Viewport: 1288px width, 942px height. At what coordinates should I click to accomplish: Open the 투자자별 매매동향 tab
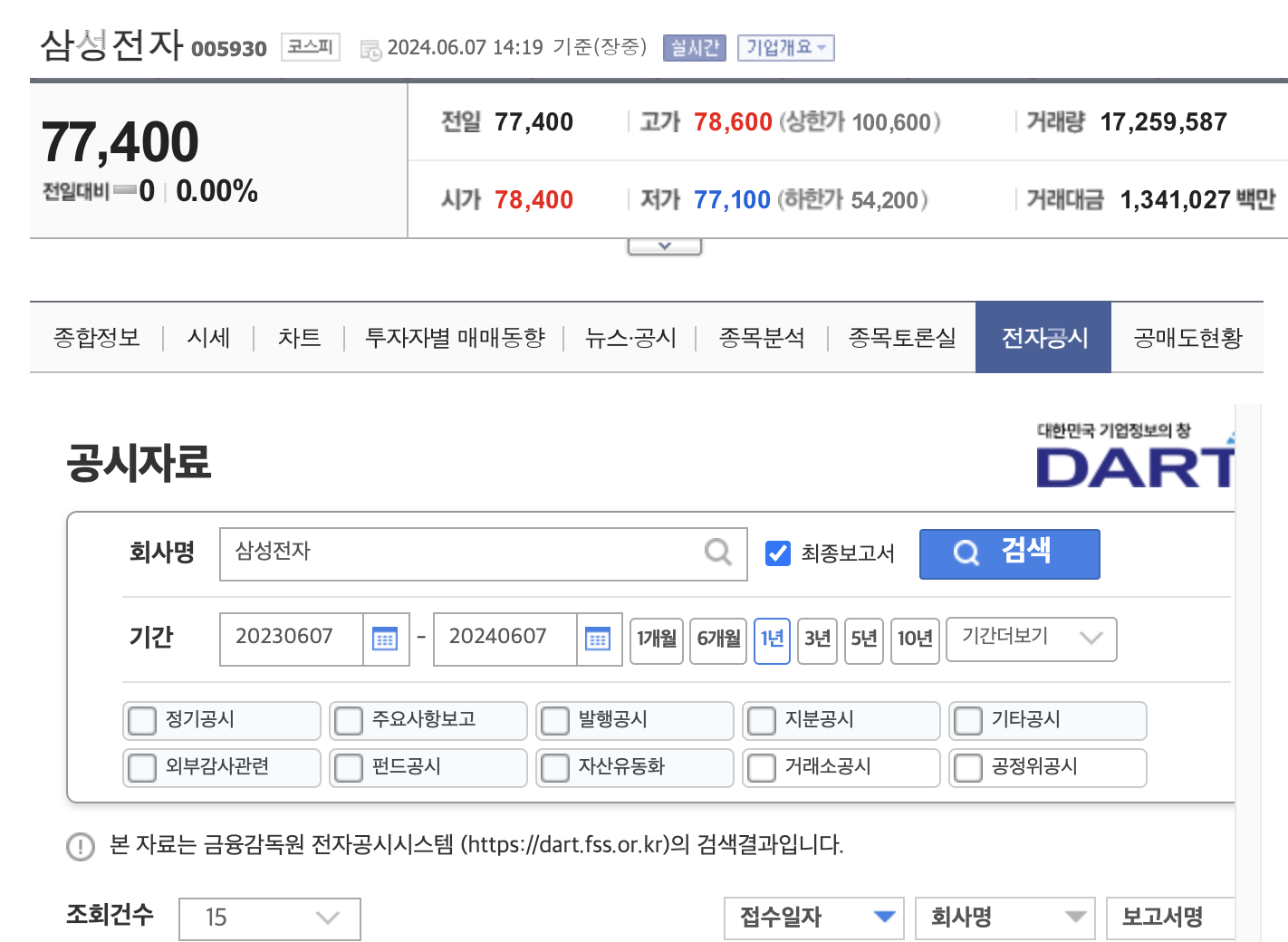455,338
